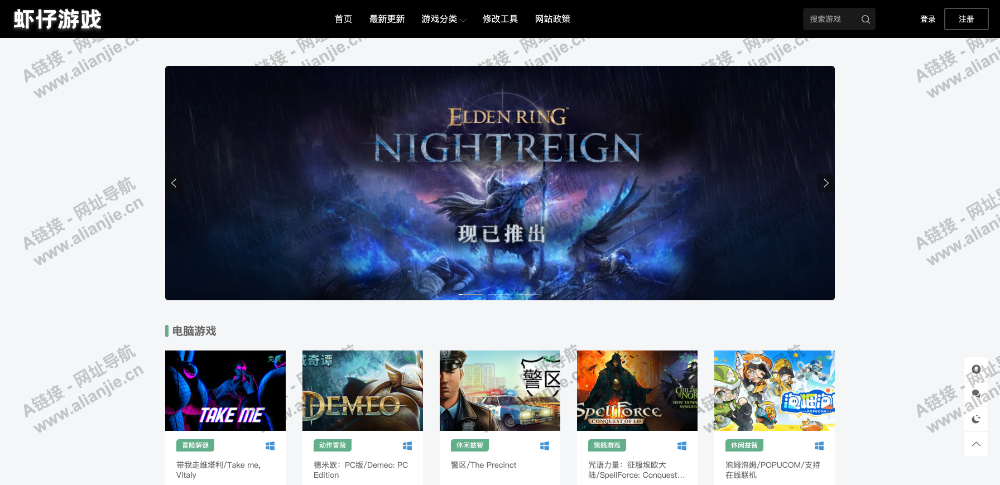
Task: Click the 注册 button
Action: click(966, 19)
